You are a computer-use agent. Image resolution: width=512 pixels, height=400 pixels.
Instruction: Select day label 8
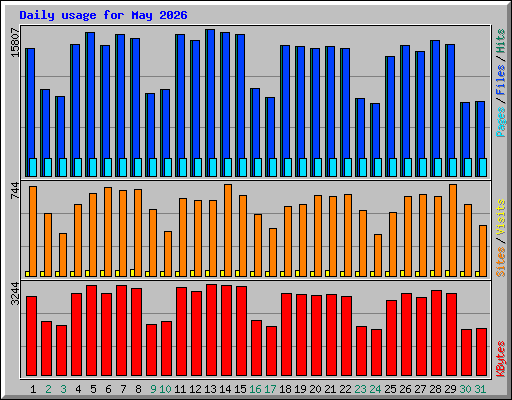(x=138, y=389)
